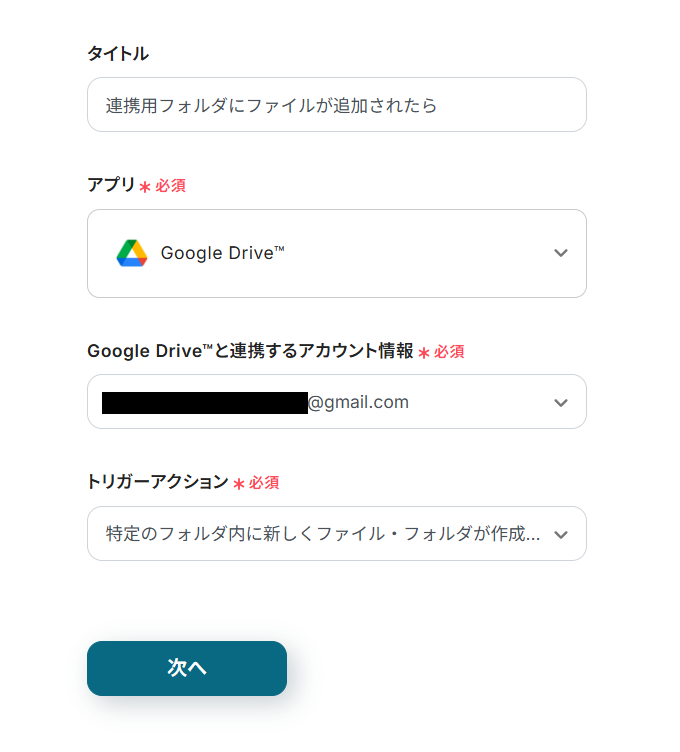Click the タイトル field label
680x752 pixels.
[118, 54]
